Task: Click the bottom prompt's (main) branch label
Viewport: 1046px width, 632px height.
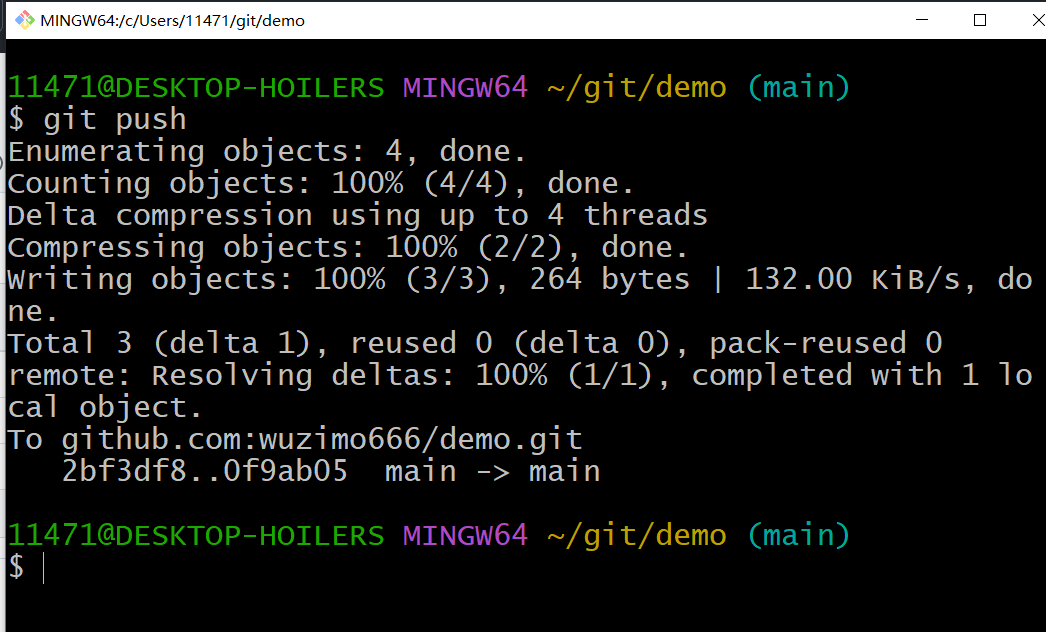Action: point(798,535)
